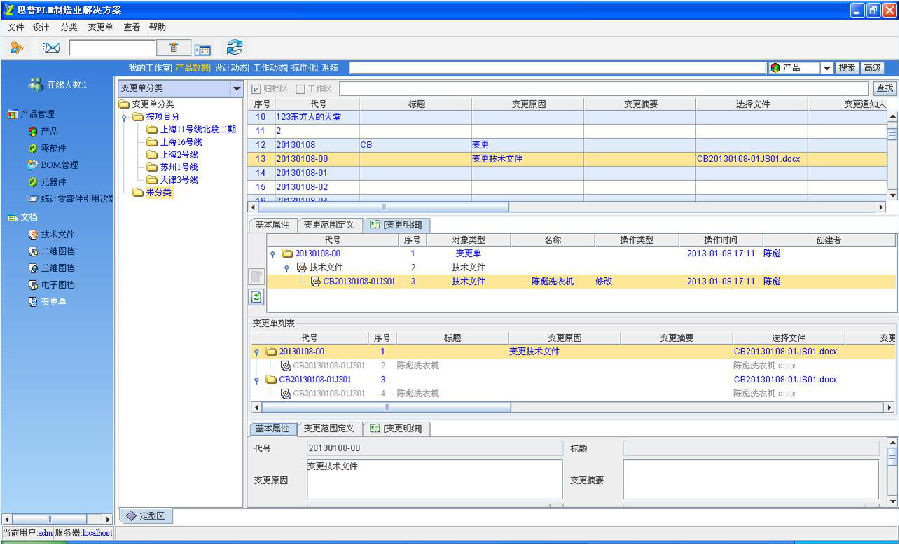Screen dimensions: 899x544
Task: Select the 上海2号线 folder in tree
Action: point(178,154)
